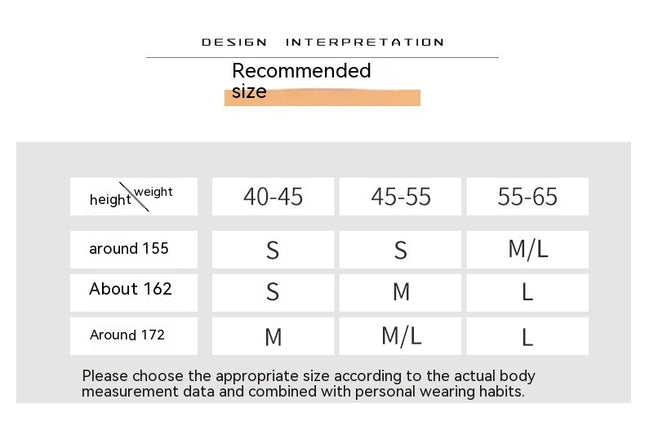Select the 45-55 weight column header
The height and width of the screenshot is (448, 645).
click(x=400, y=196)
